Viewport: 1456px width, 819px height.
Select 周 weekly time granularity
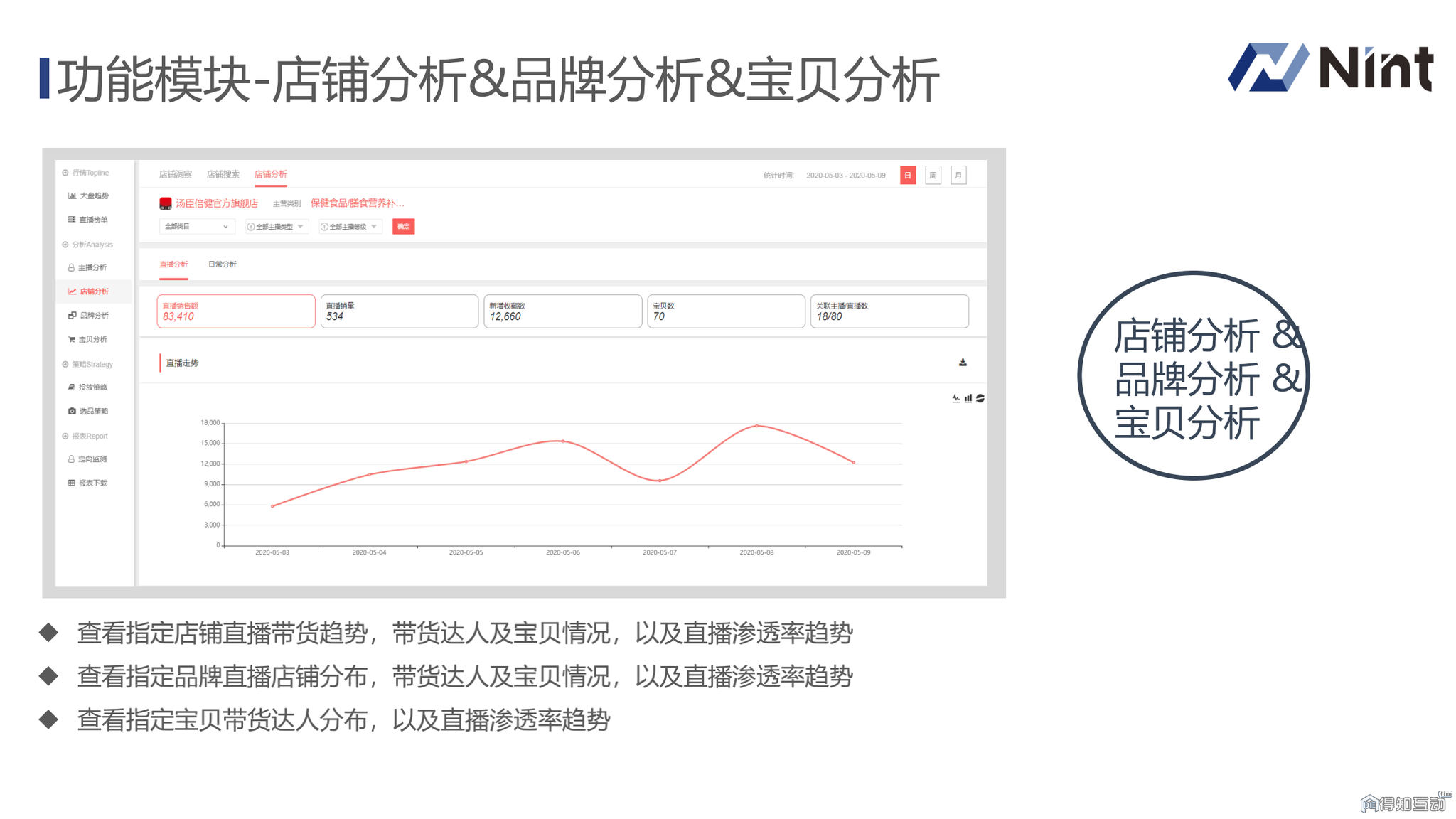pos(933,176)
